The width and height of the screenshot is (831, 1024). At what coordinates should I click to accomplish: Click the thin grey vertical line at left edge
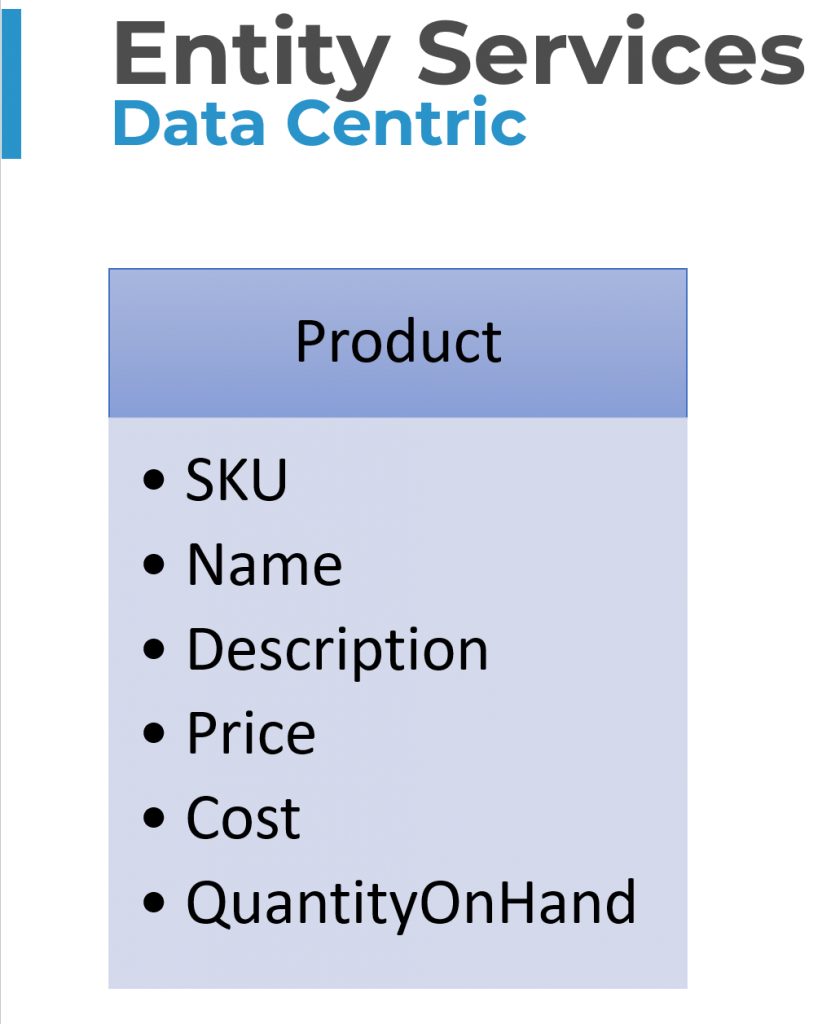click(1, 600)
